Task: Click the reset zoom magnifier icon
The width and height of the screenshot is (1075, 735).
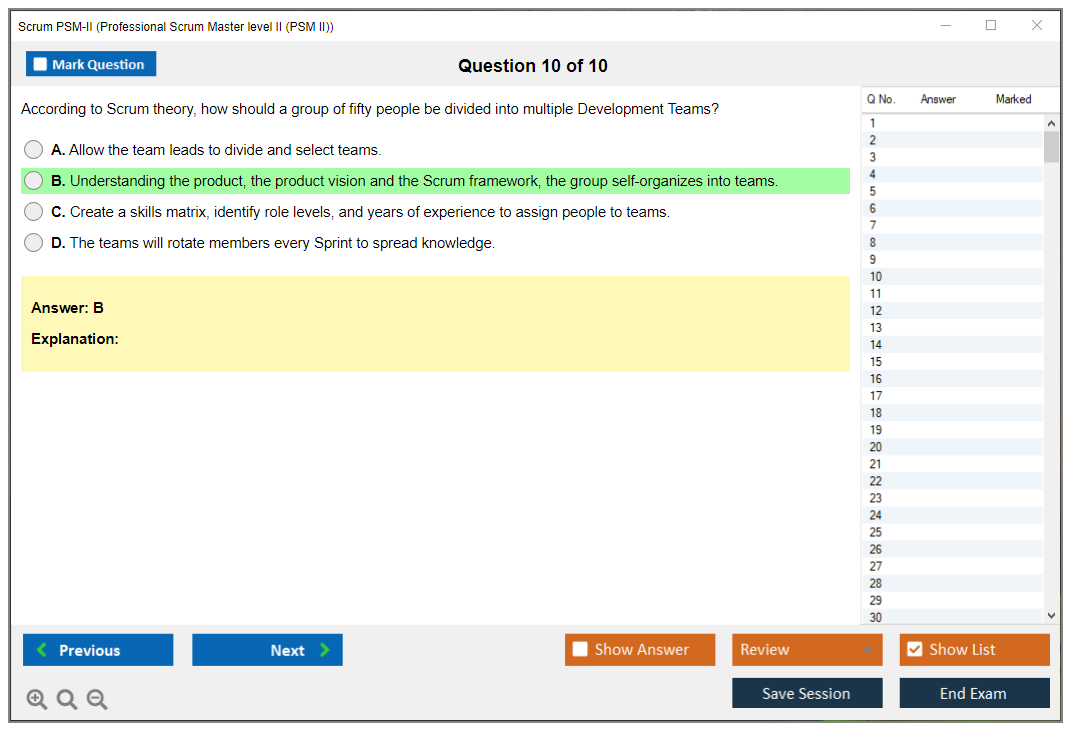Action: point(67,700)
